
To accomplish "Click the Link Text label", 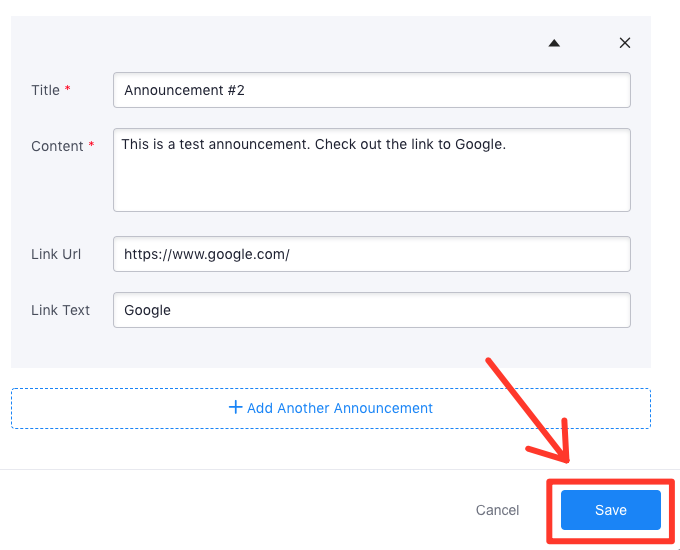I will pos(61,310).
